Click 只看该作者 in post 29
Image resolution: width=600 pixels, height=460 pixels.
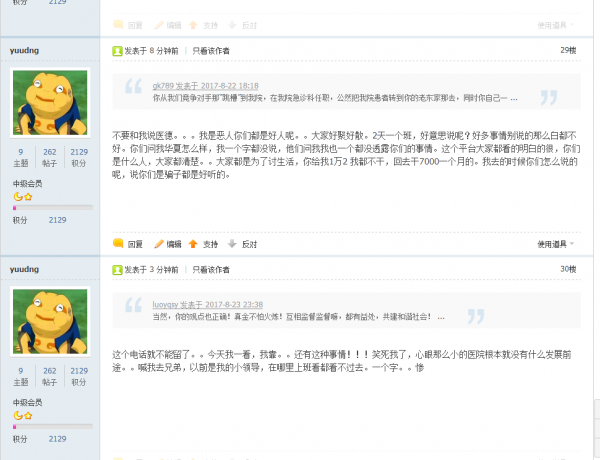(x=211, y=51)
